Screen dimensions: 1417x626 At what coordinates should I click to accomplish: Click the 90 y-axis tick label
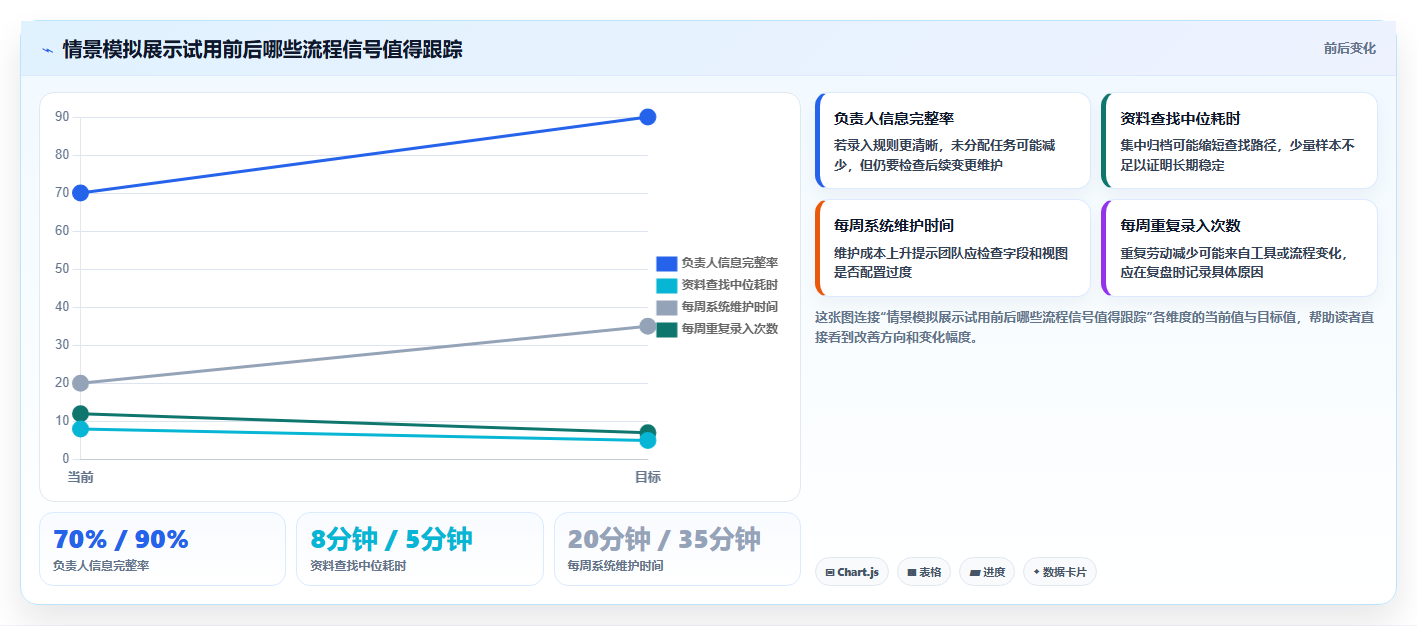coord(62,117)
